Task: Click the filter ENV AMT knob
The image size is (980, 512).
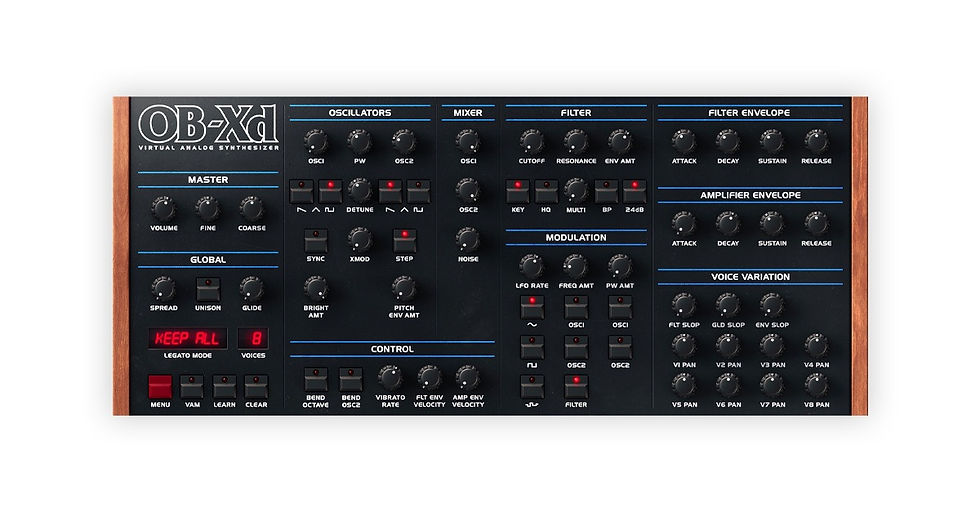Action: click(620, 142)
